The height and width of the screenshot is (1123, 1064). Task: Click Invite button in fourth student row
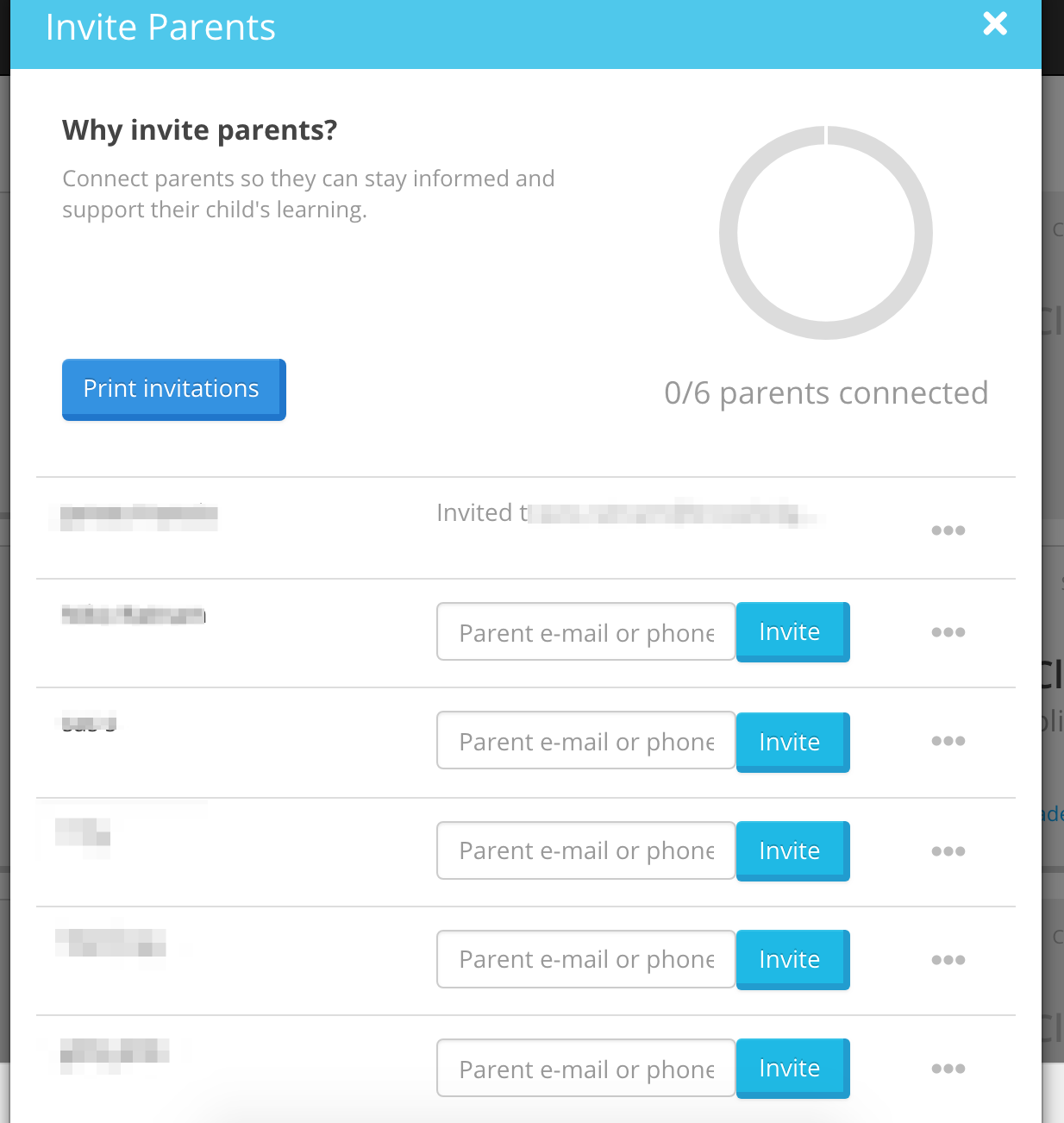click(793, 851)
